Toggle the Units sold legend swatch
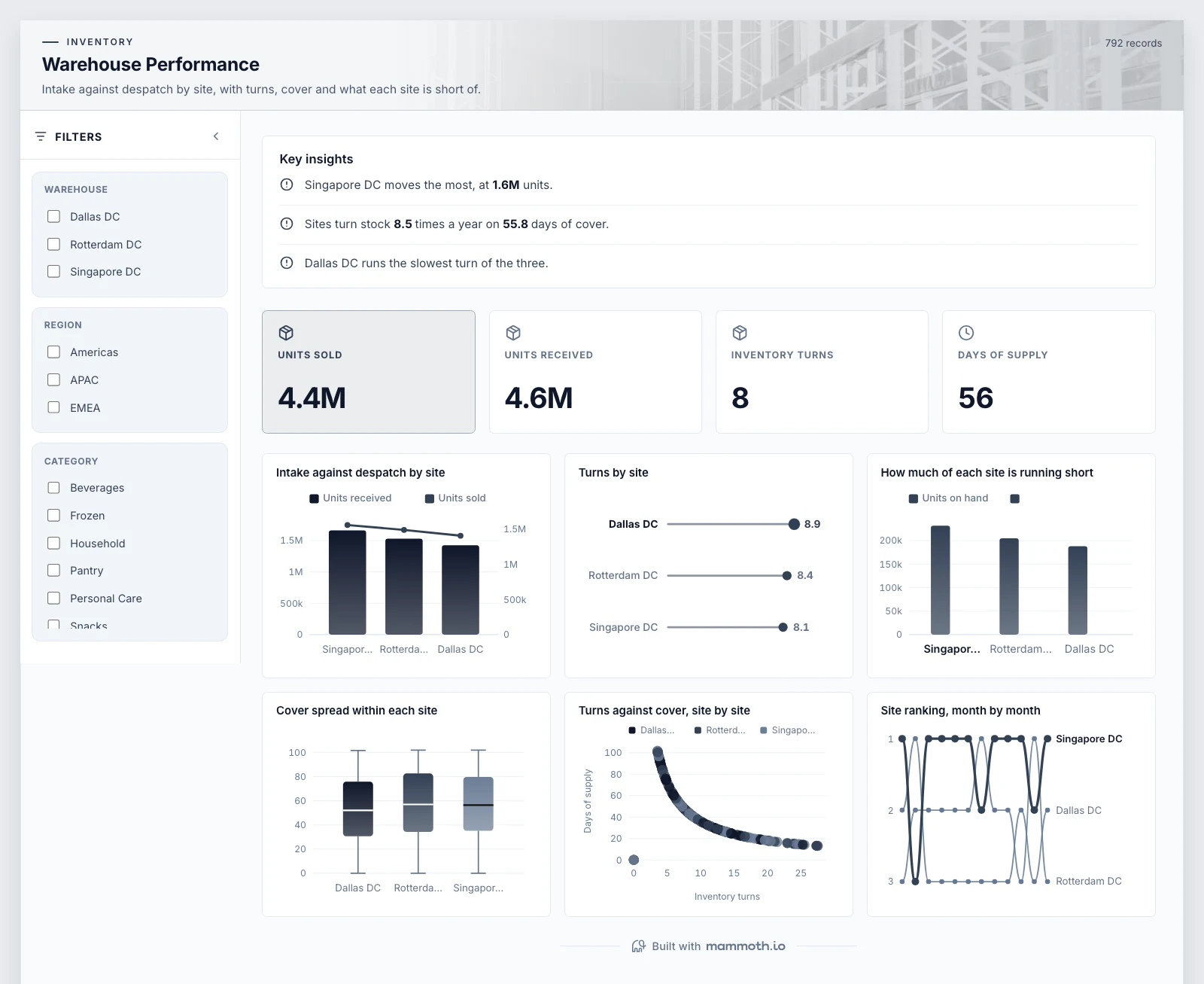 (x=430, y=498)
